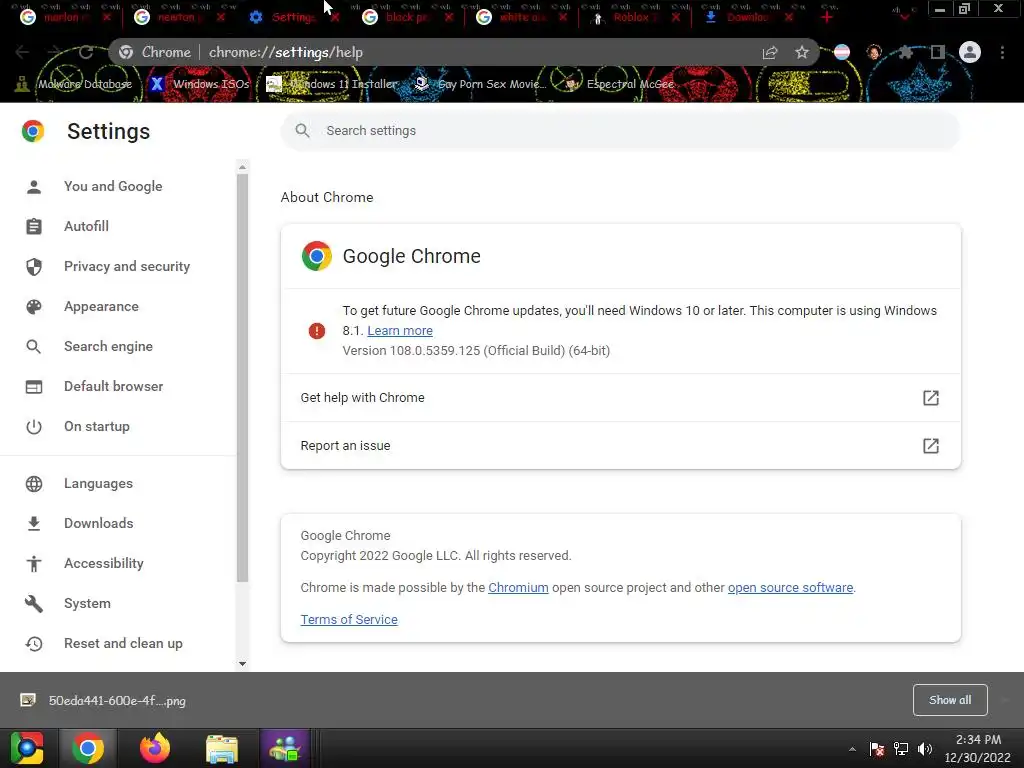Switch to the white tab
Screen dimensions: 1024x768
coord(520,17)
